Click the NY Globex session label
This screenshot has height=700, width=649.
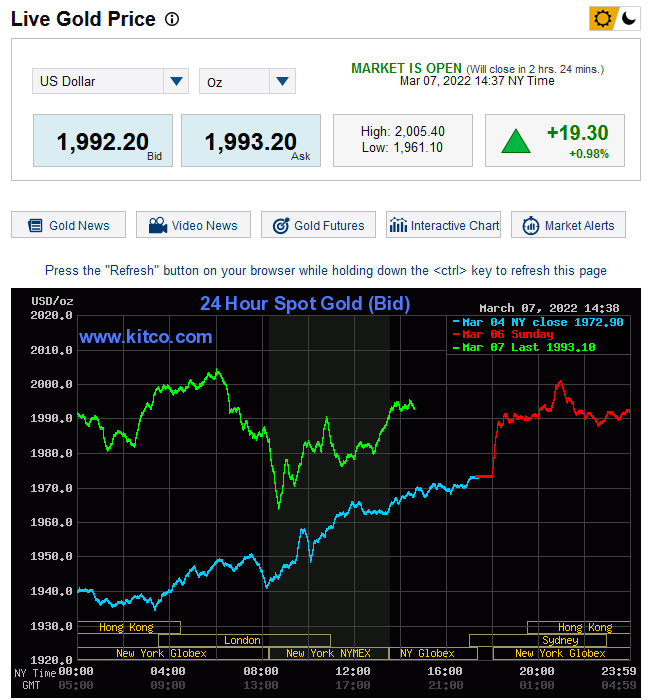click(427, 653)
